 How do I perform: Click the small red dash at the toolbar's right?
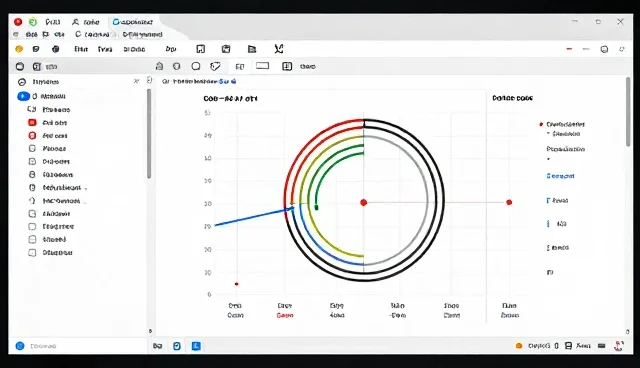(x=569, y=49)
